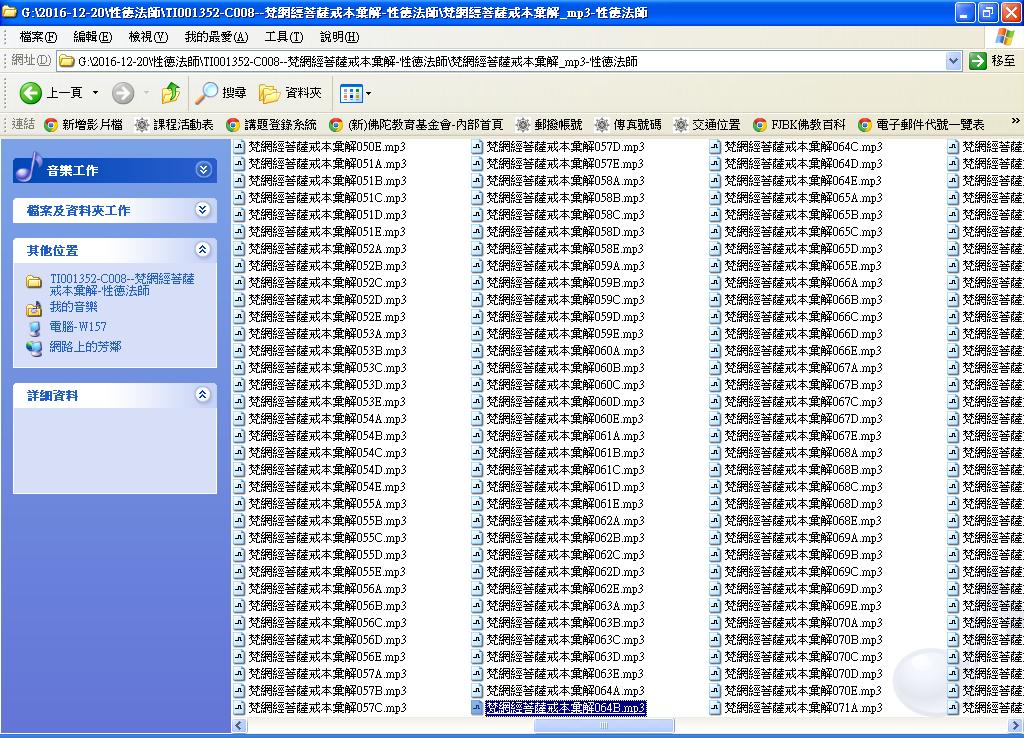Click the green Forward arrow button
The height and width of the screenshot is (738, 1024).
click(x=123, y=93)
